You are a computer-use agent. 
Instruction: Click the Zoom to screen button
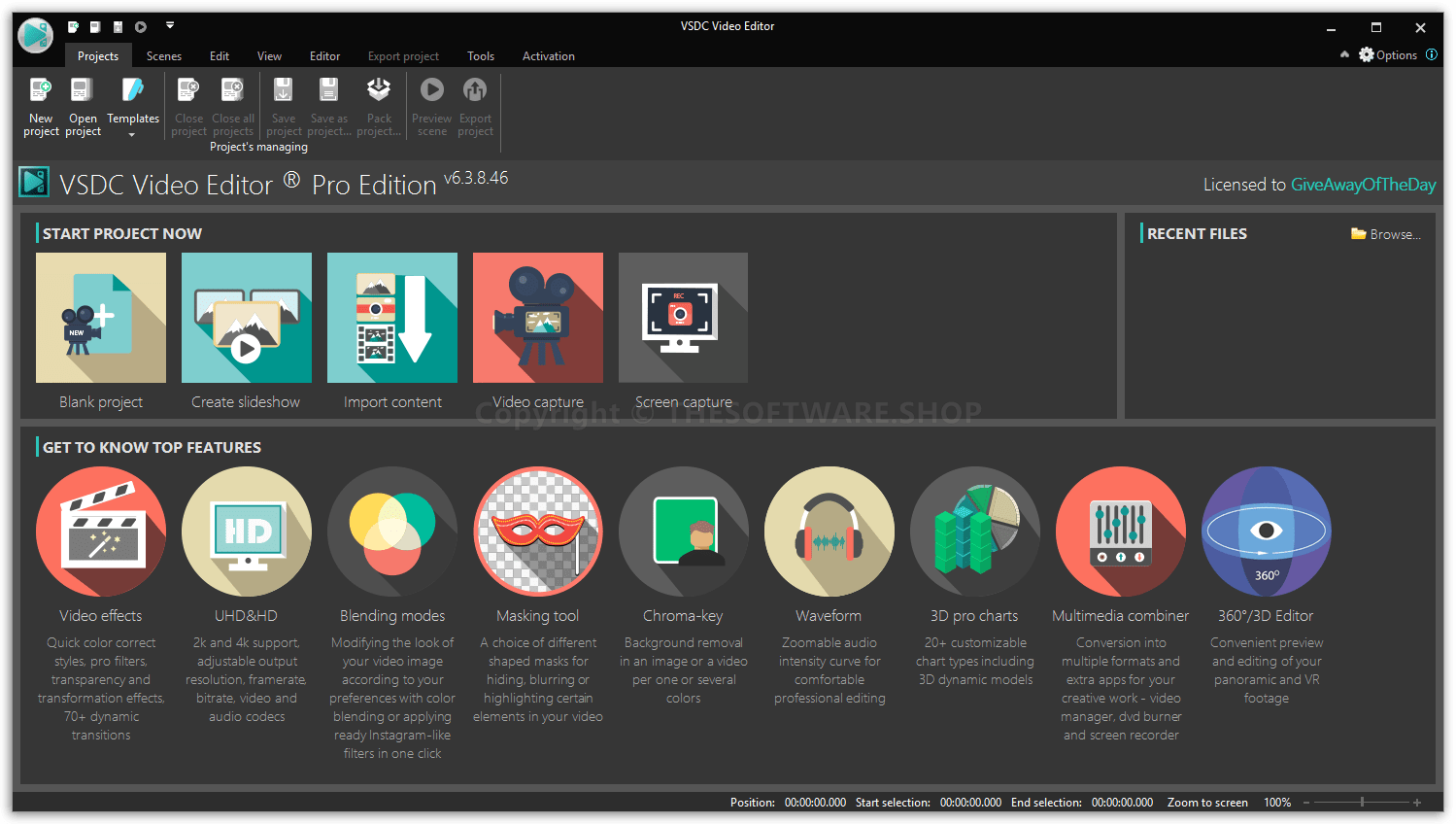click(x=1207, y=803)
